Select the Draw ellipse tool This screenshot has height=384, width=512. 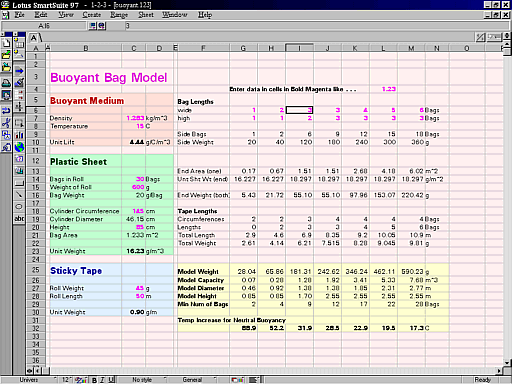(19, 207)
